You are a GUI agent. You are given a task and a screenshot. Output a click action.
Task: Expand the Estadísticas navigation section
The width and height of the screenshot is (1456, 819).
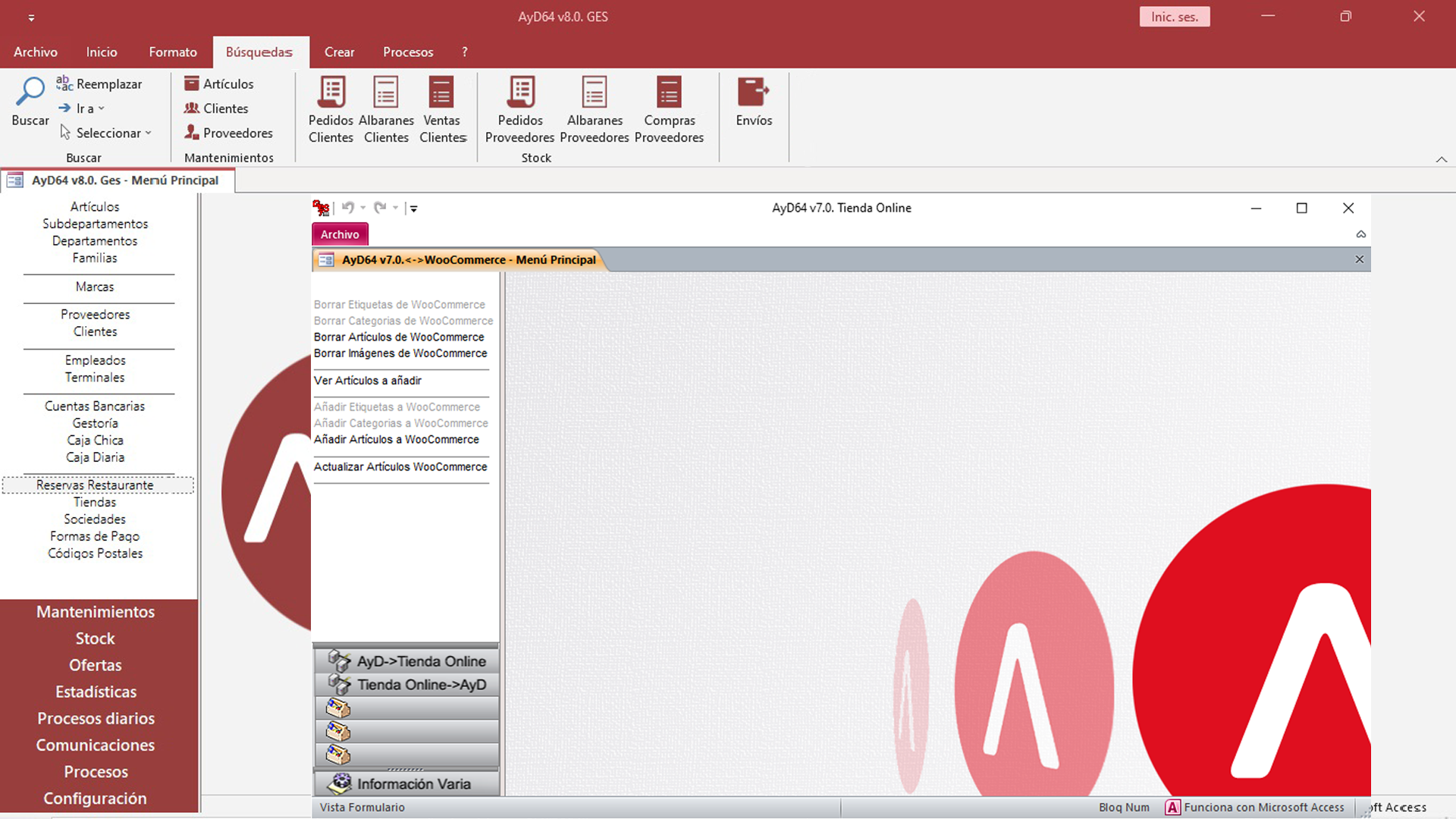coord(95,692)
